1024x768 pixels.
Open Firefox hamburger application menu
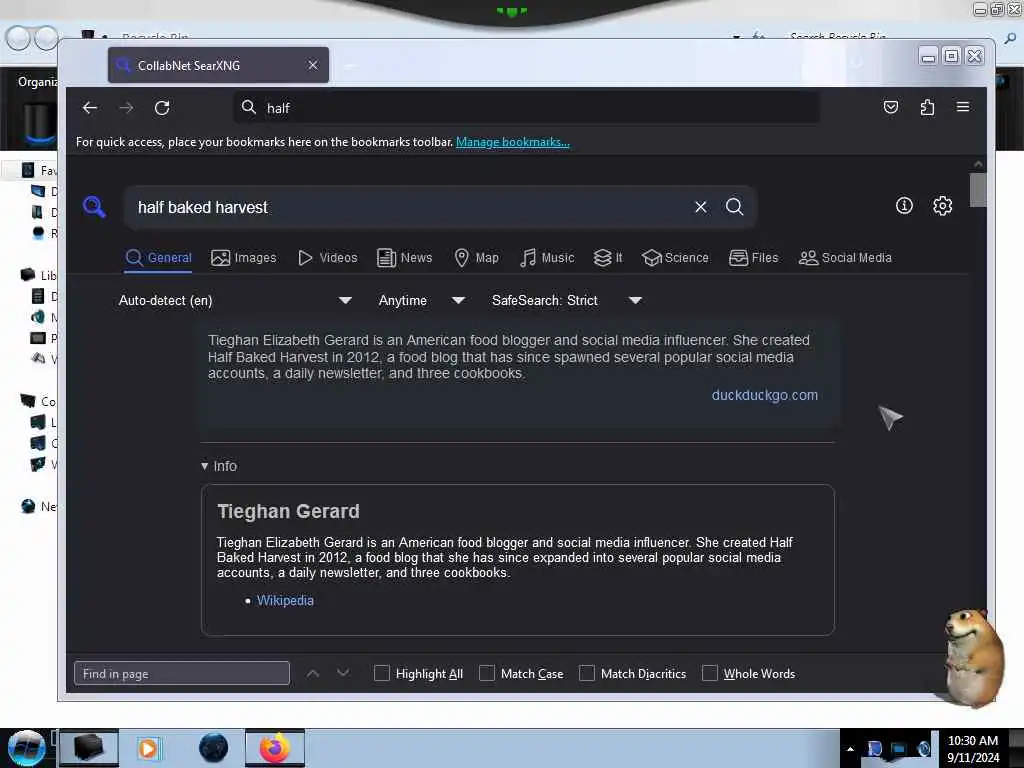pos(963,107)
